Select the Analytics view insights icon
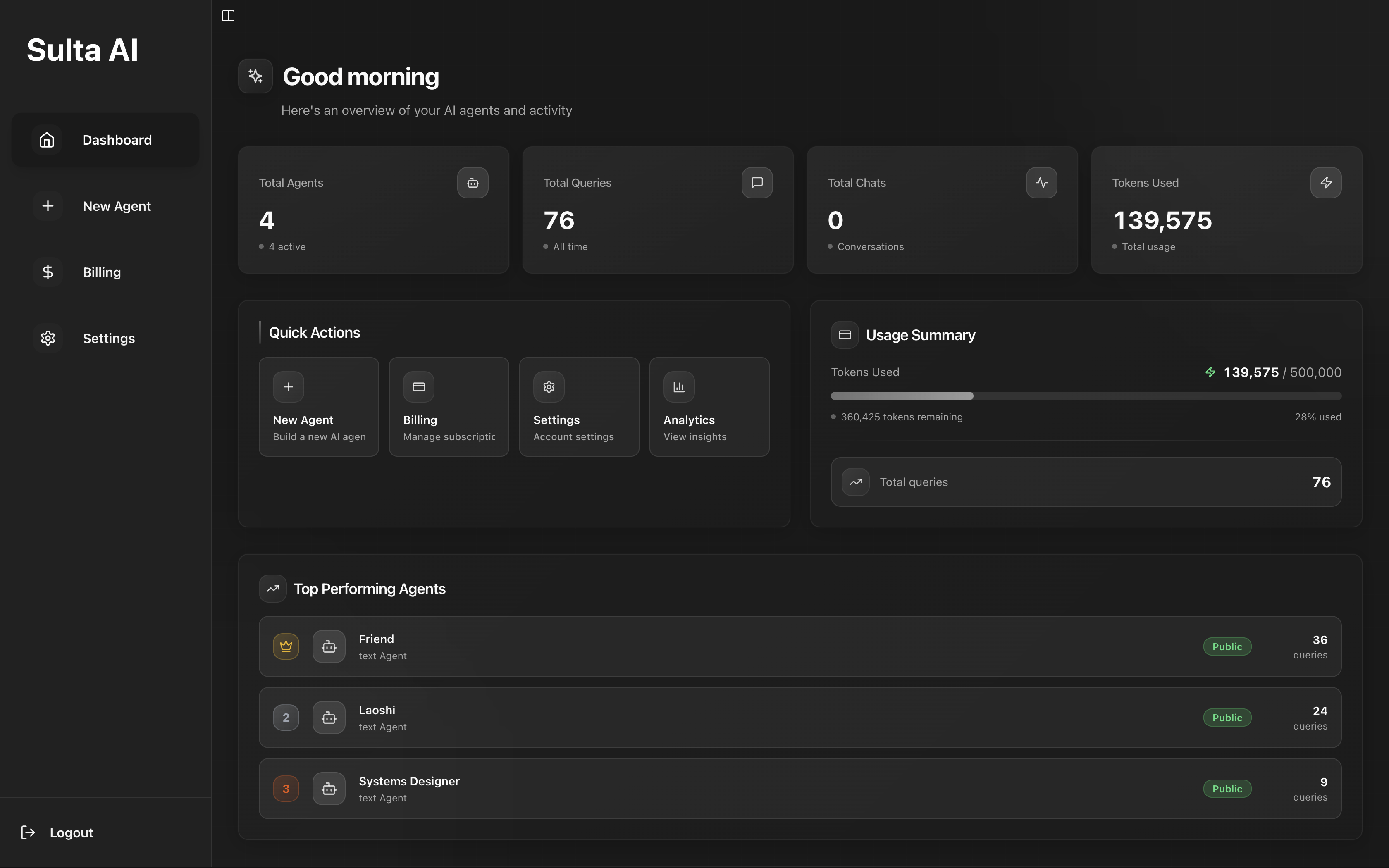Image resolution: width=1389 pixels, height=868 pixels. [678, 386]
